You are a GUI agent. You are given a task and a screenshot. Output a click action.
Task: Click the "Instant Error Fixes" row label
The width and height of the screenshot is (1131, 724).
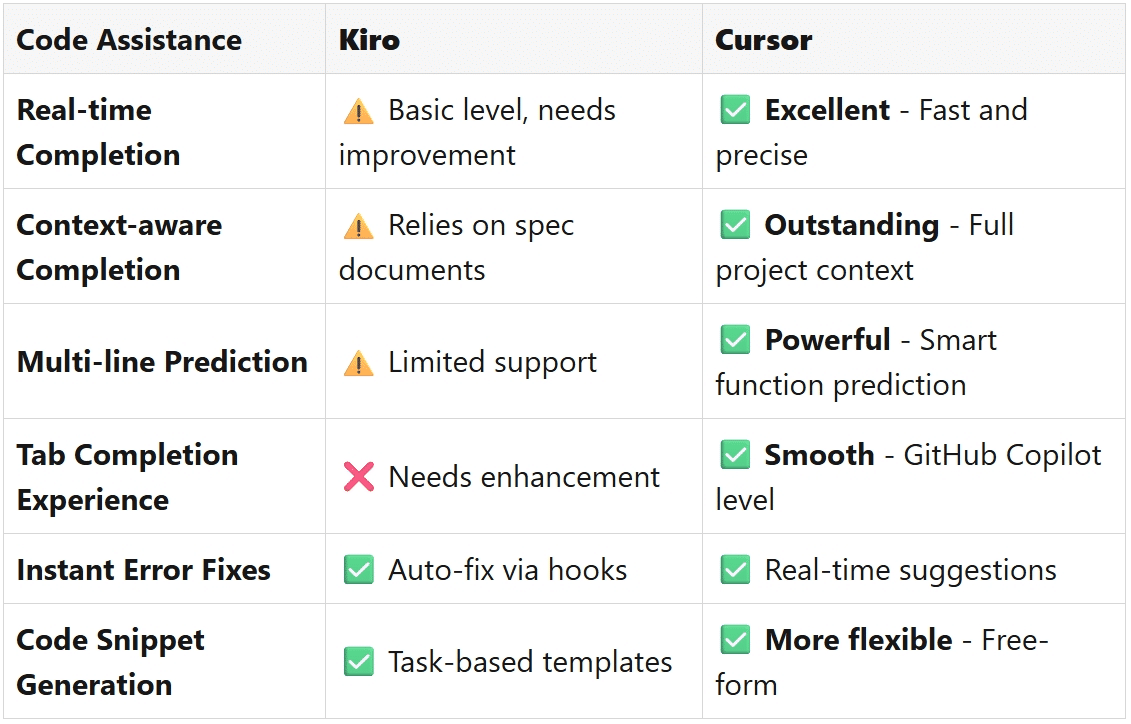[143, 570]
